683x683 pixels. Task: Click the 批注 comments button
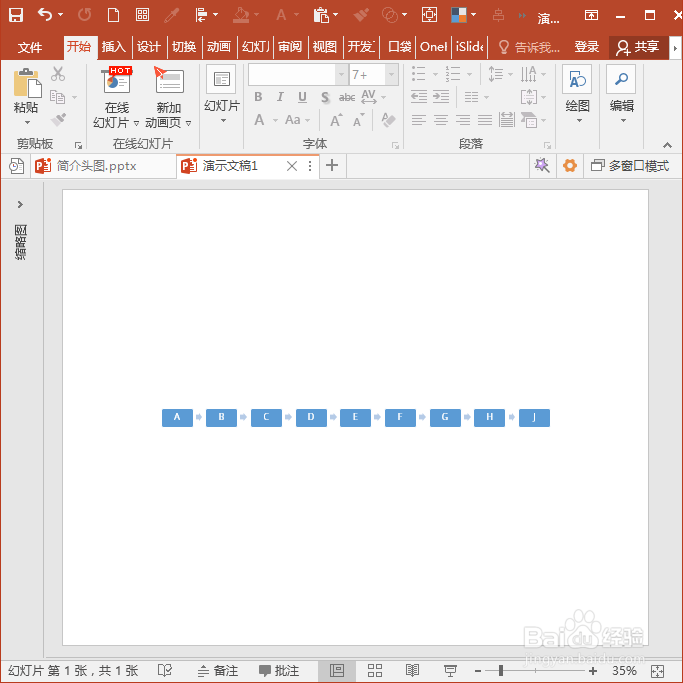tap(279, 670)
